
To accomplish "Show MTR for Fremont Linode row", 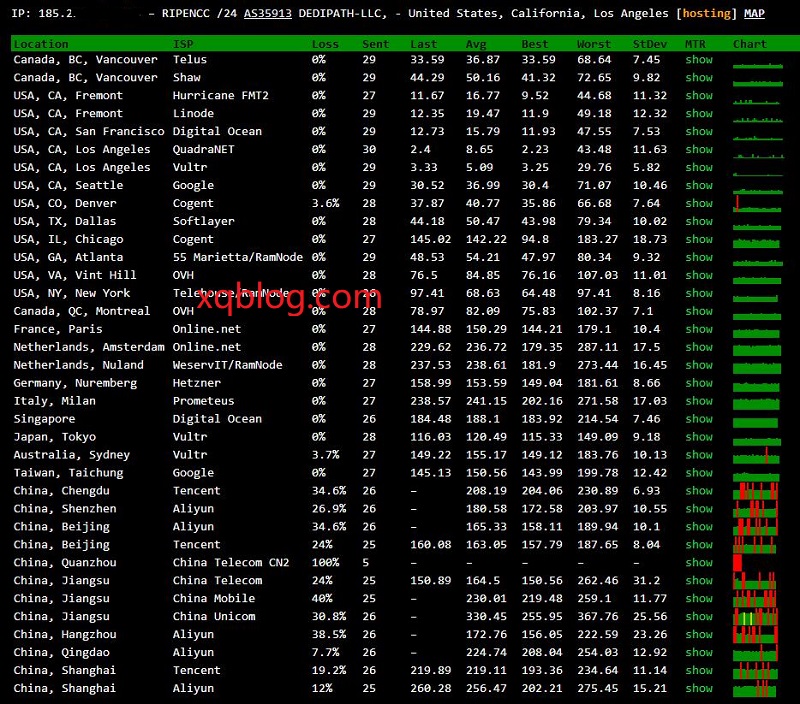I will (x=698, y=113).
